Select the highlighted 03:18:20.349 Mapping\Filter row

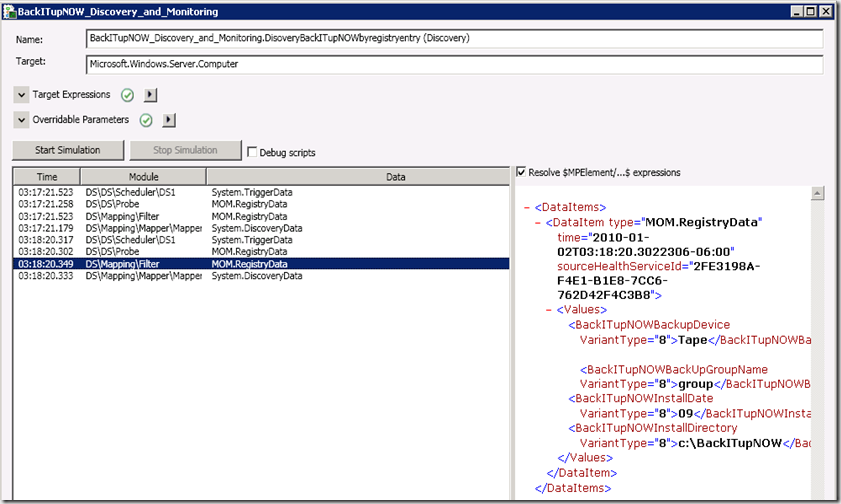point(261,264)
